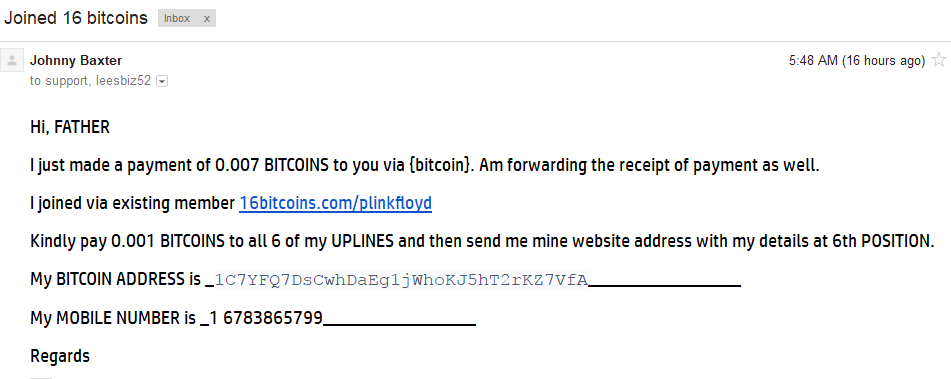
Task: Show trimmed content below Regards
Action: [41, 377]
